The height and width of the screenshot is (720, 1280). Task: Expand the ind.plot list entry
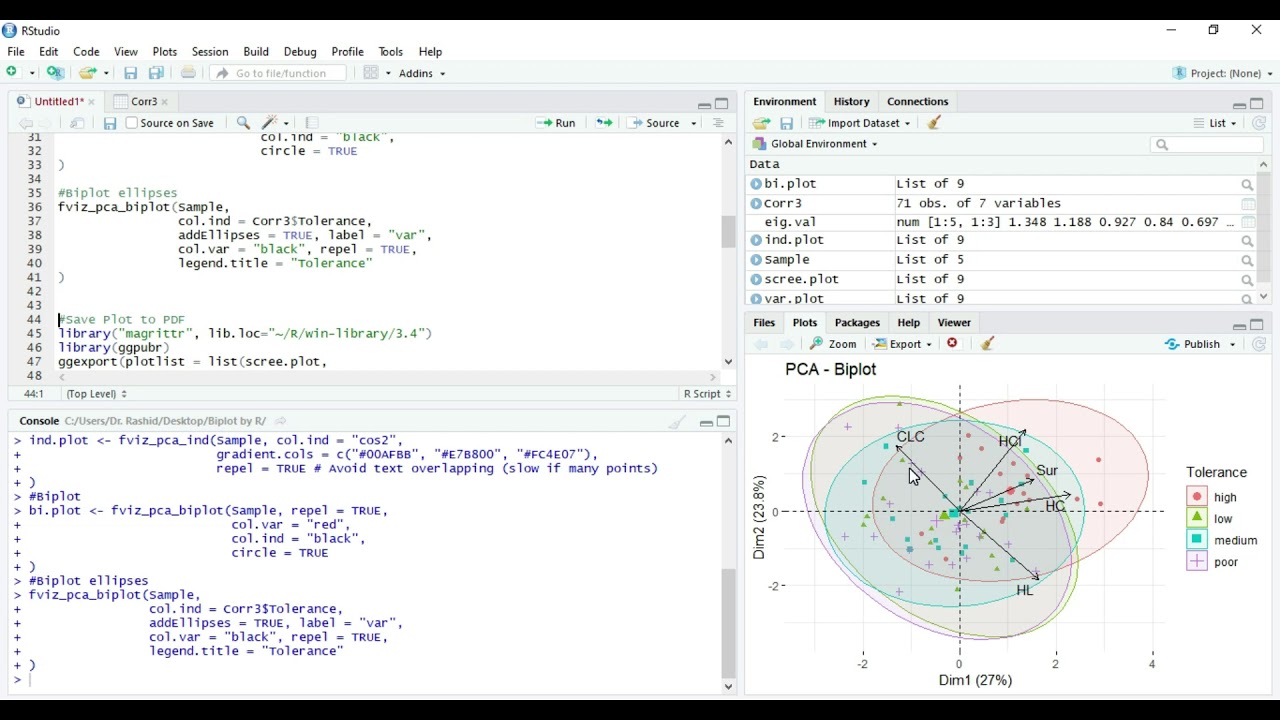click(x=756, y=241)
